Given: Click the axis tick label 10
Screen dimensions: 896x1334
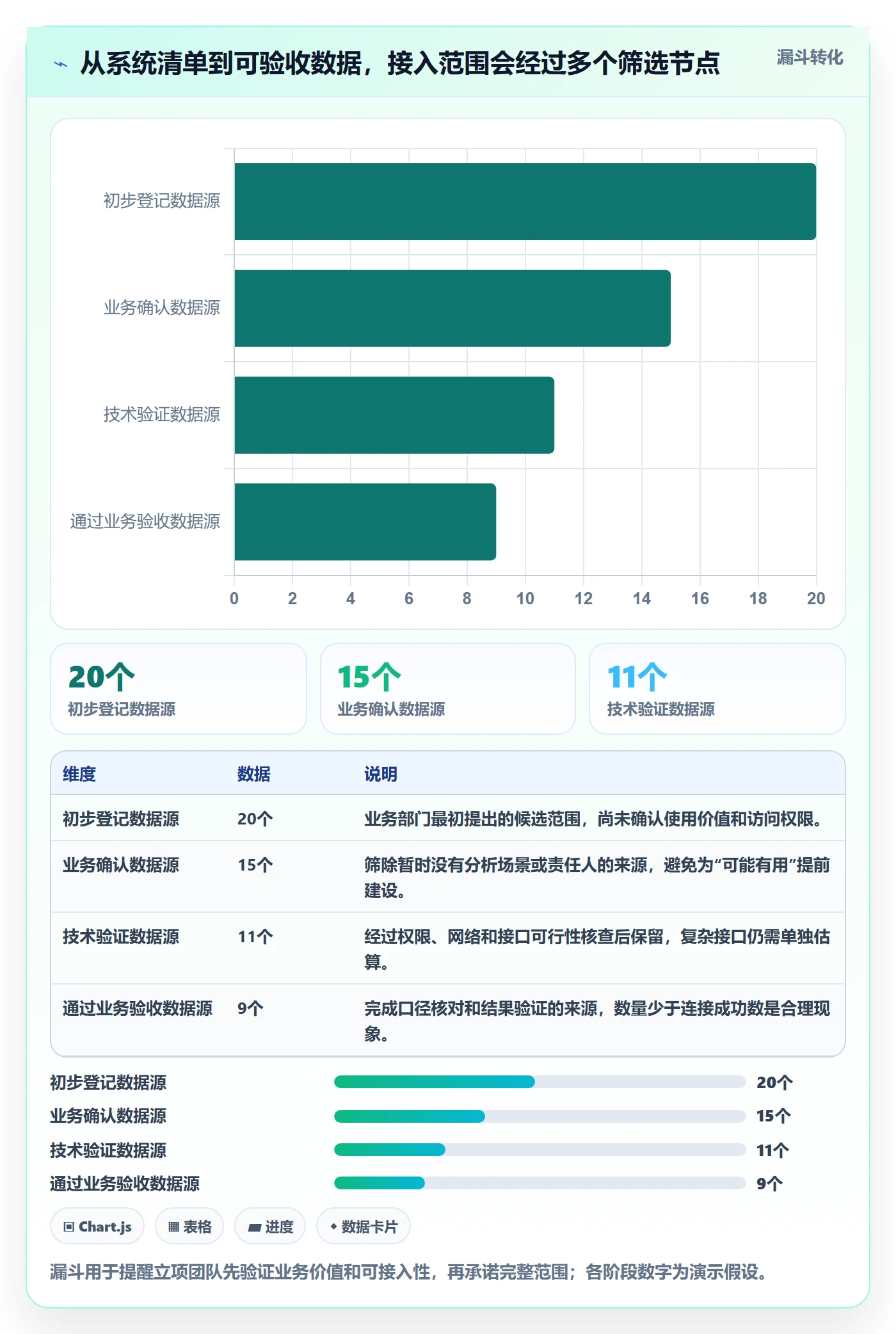Looking at the screenshot, I should click(525, 599).
